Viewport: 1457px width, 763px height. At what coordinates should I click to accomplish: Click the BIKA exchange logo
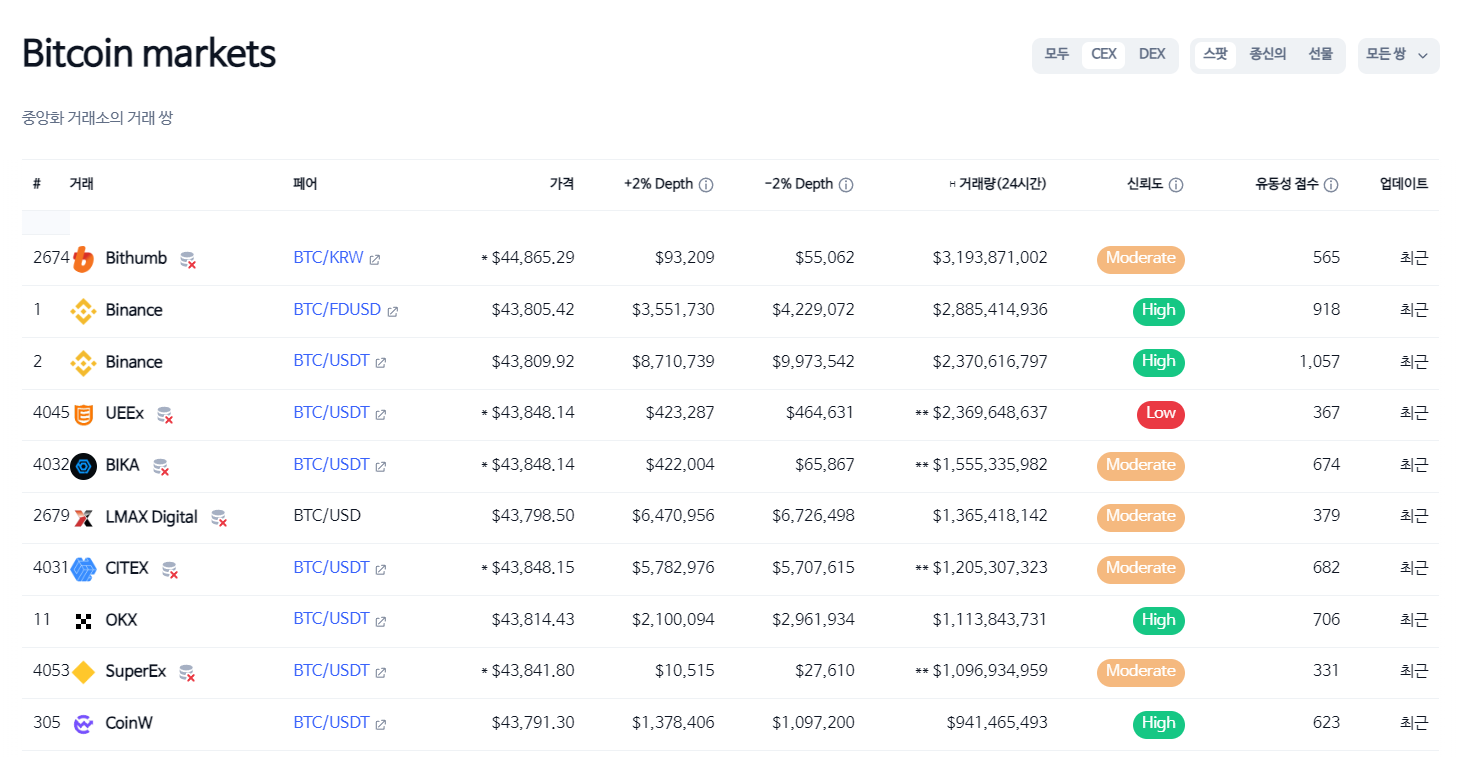tap(83, 465)
